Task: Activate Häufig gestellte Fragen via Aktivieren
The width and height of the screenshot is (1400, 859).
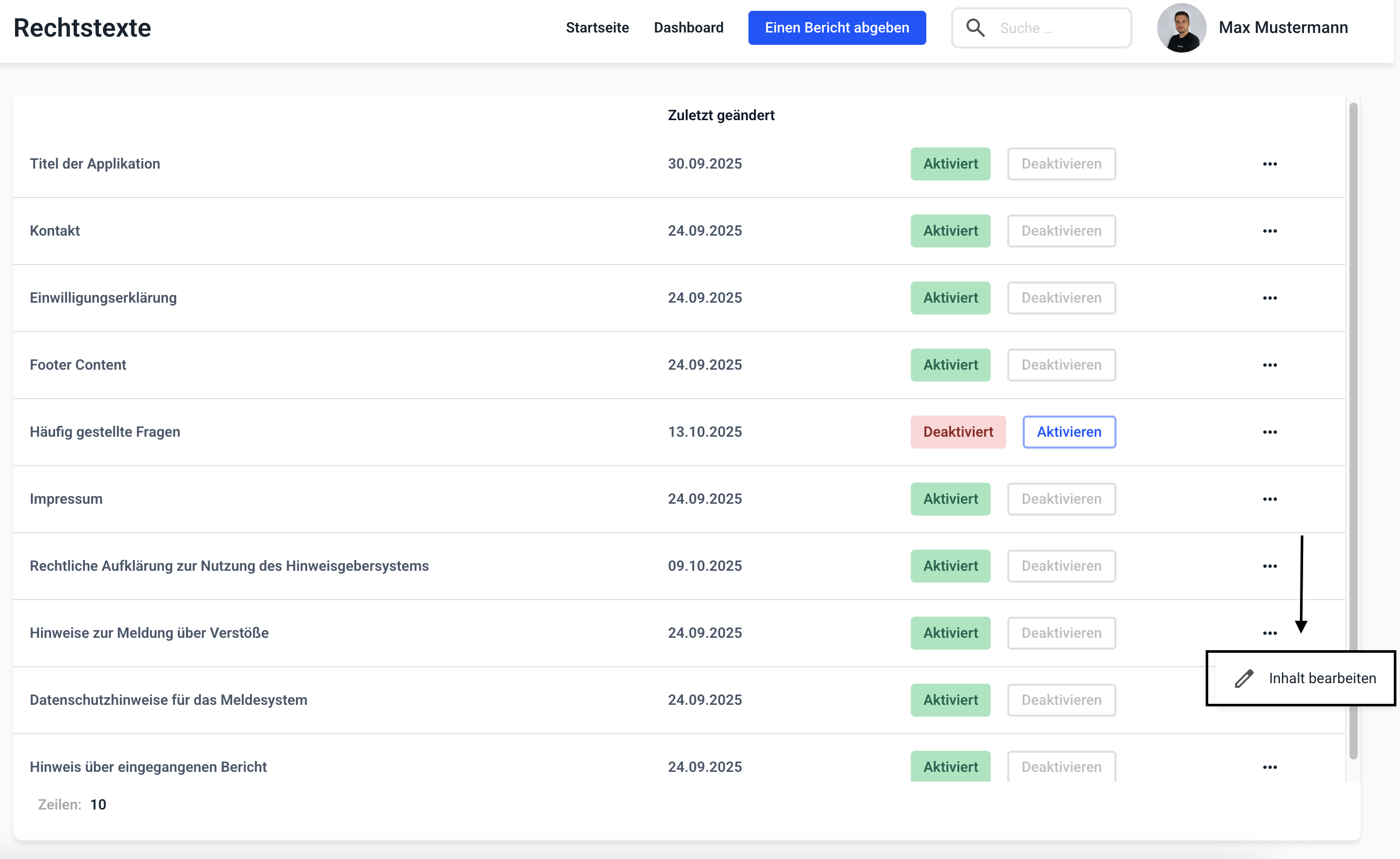Action: [1069, 432]
